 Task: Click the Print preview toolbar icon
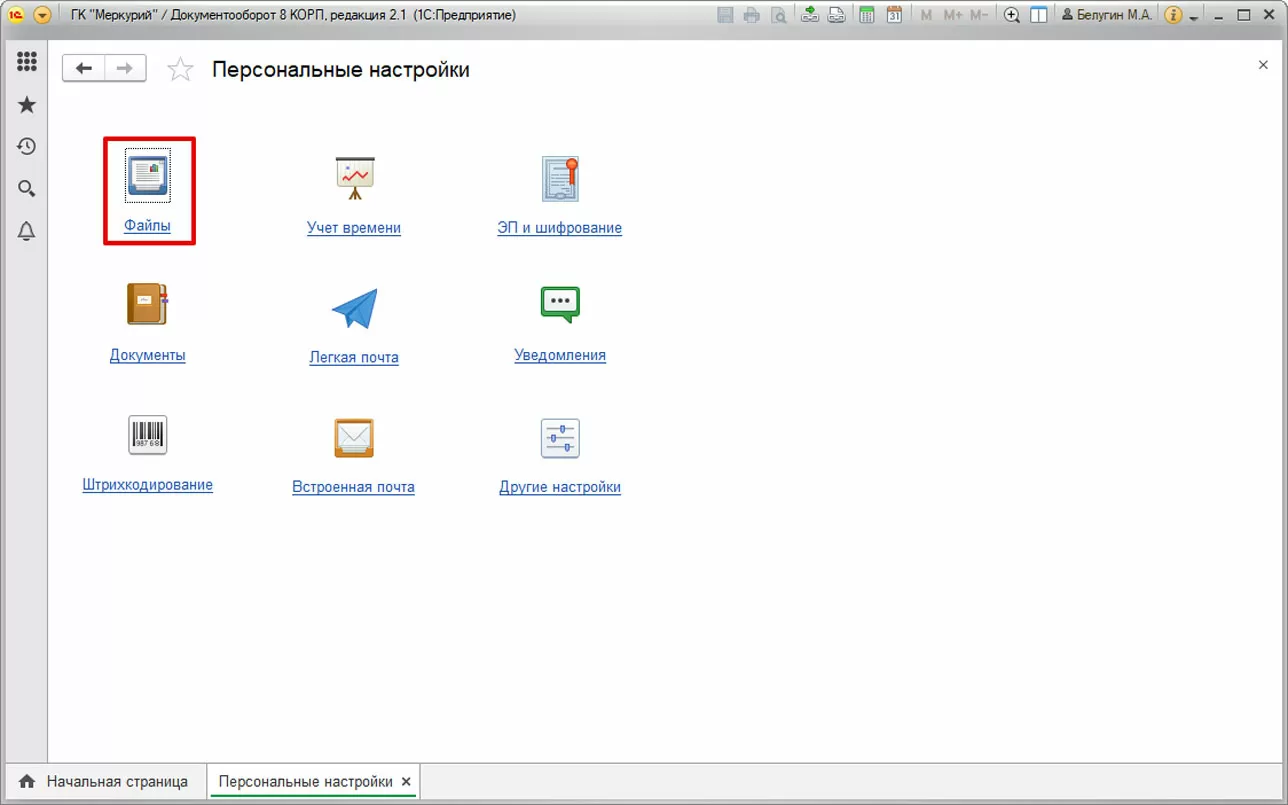[x=777, y=15]
